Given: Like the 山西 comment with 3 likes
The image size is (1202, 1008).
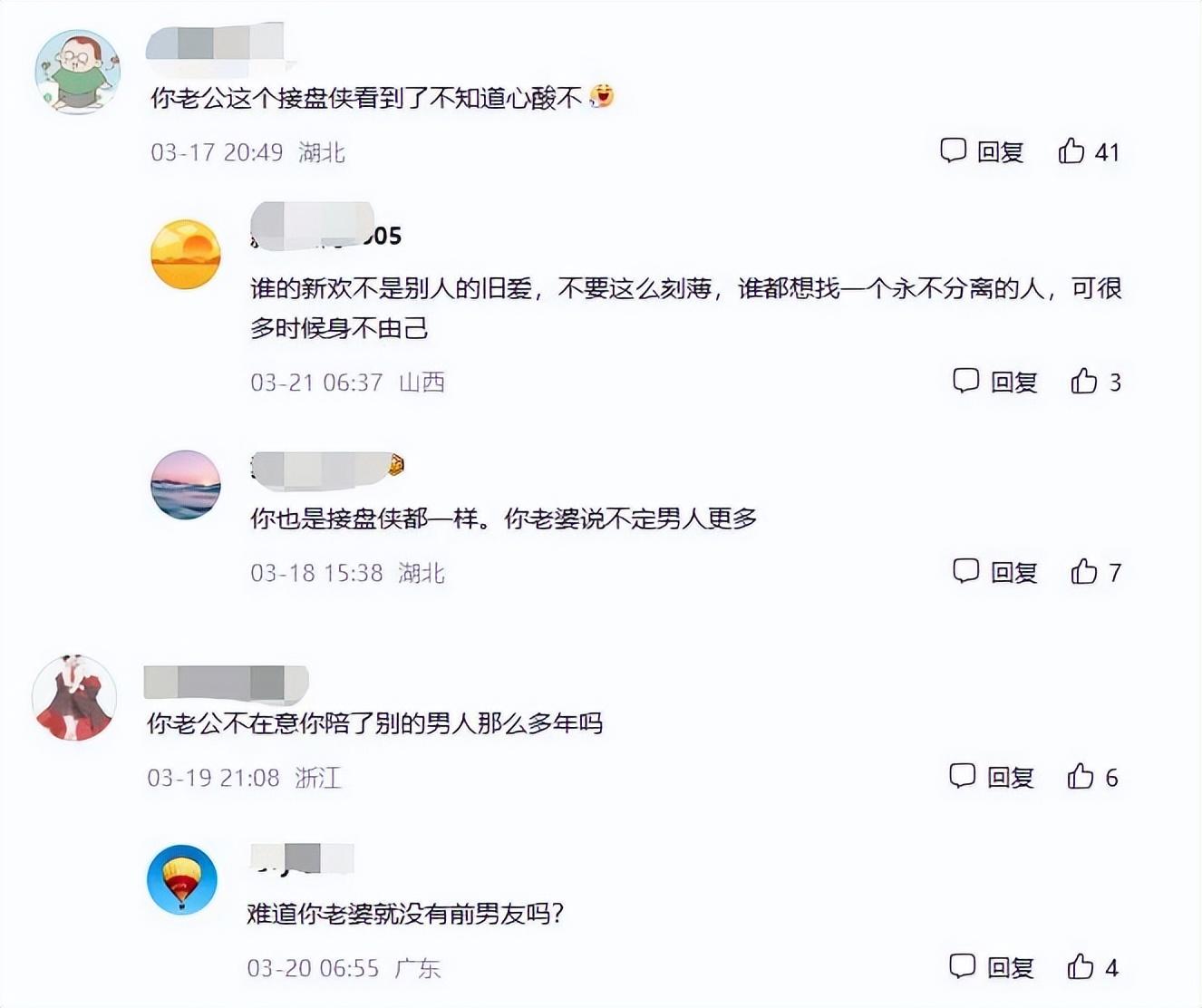Looking at the screenshot, I should (1084, 381).
